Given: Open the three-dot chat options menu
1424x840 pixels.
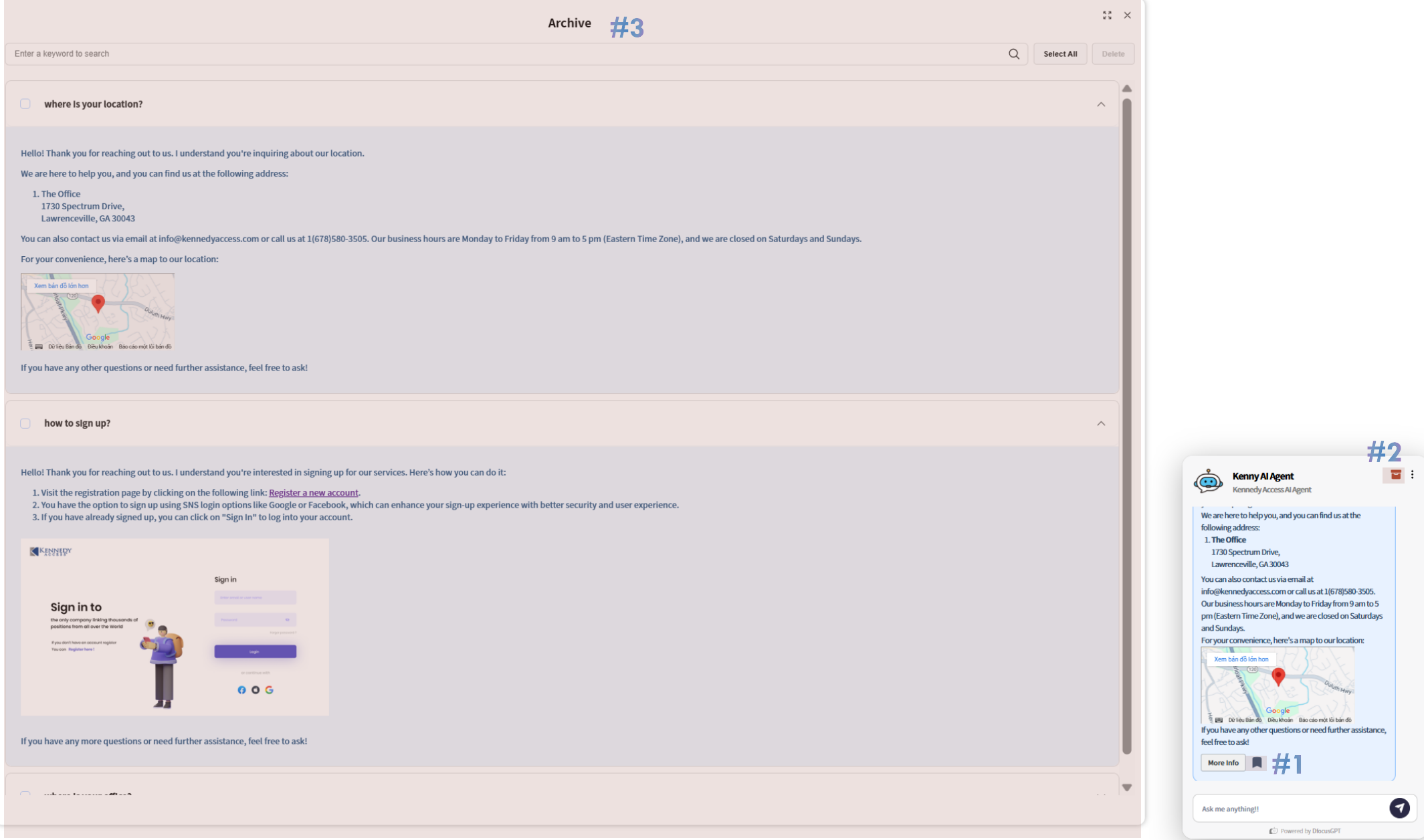Looking at the screenshot, I should [1412, 475].
